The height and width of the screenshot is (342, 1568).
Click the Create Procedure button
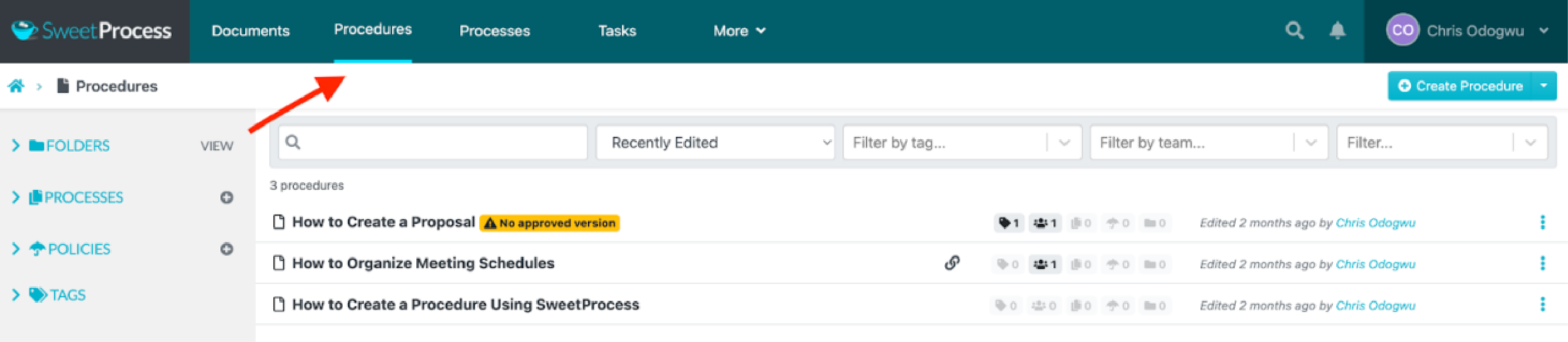pyautogui.click(x=1460, y=86)
